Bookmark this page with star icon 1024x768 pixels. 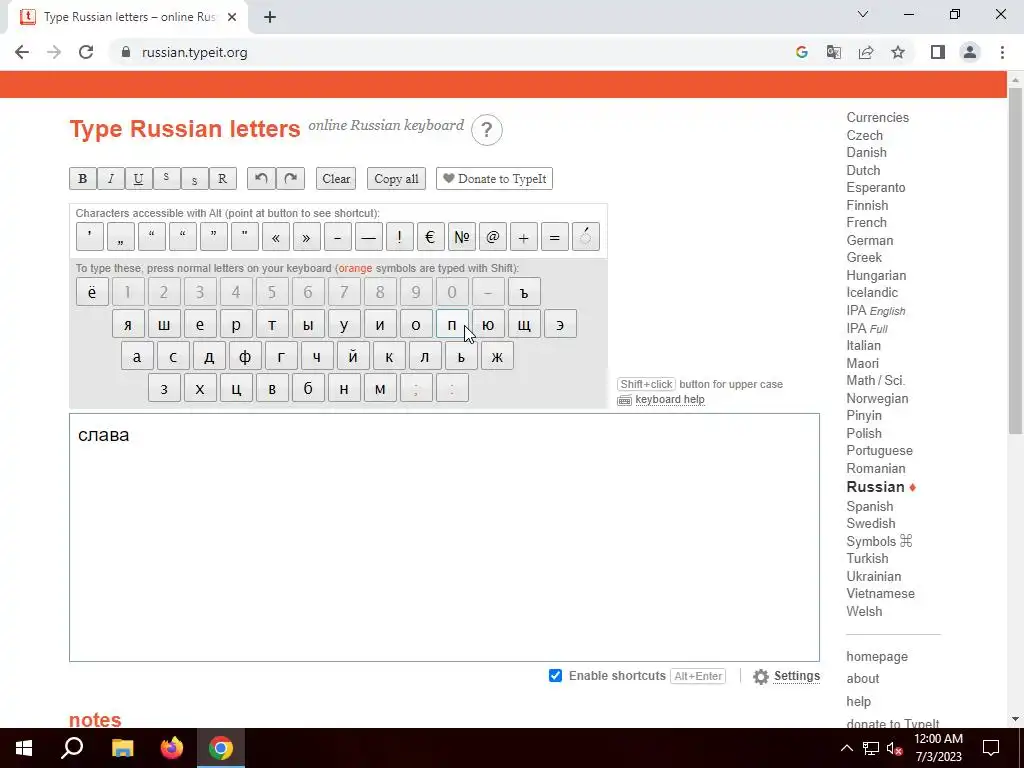(898, 52)
